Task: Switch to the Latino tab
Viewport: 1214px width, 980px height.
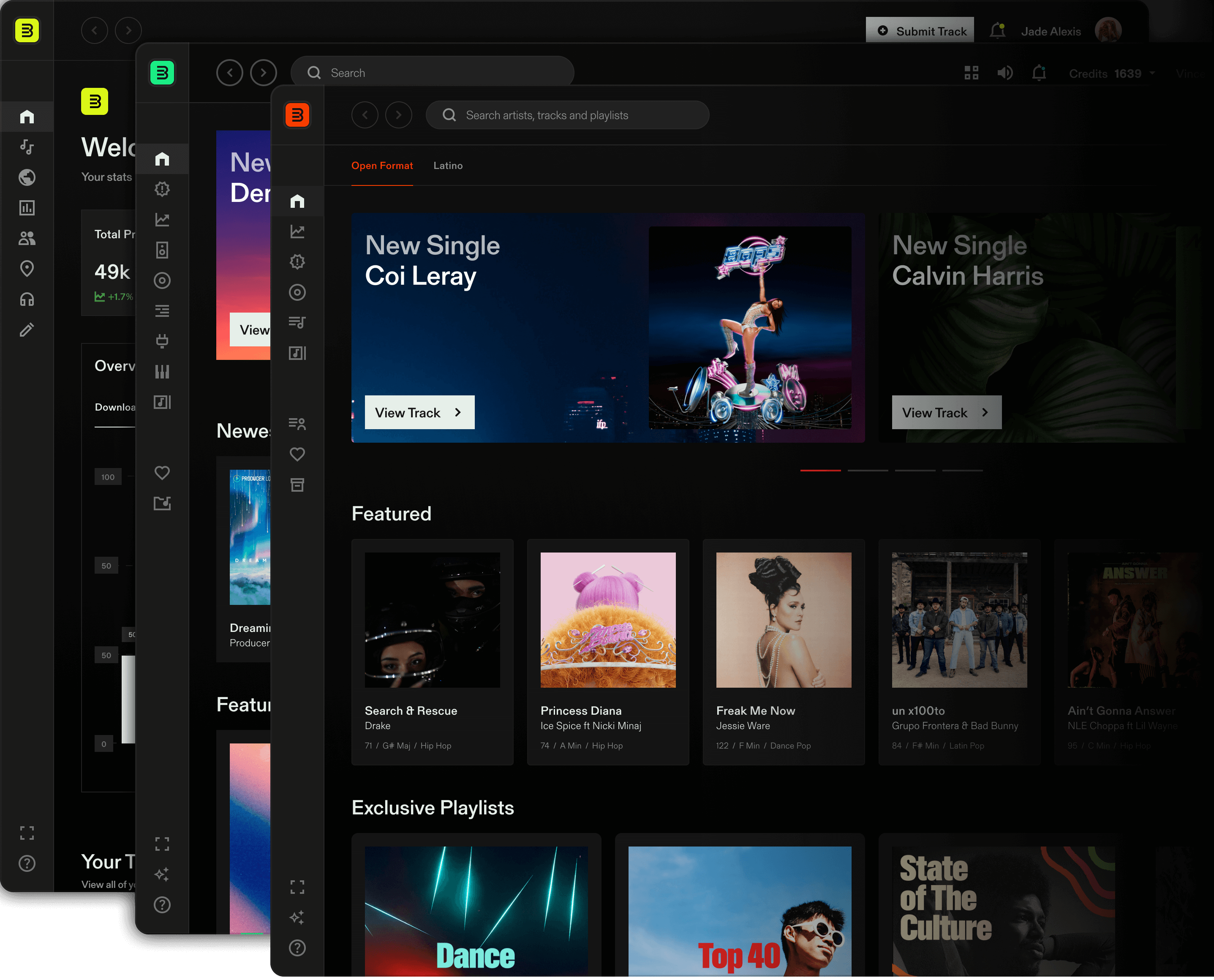Action: click(448, 166)
